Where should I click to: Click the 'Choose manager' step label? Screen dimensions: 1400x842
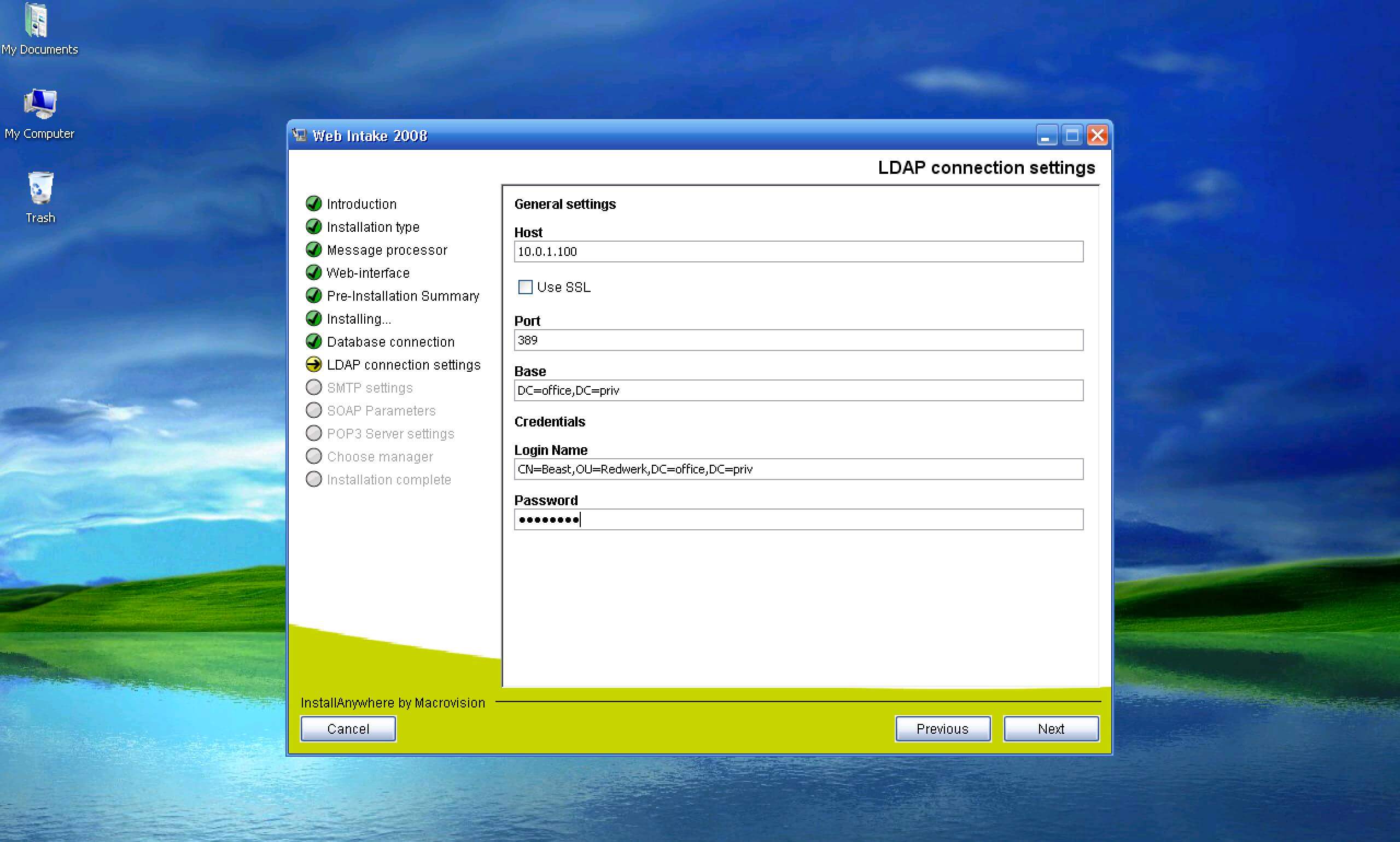[380, 457]
